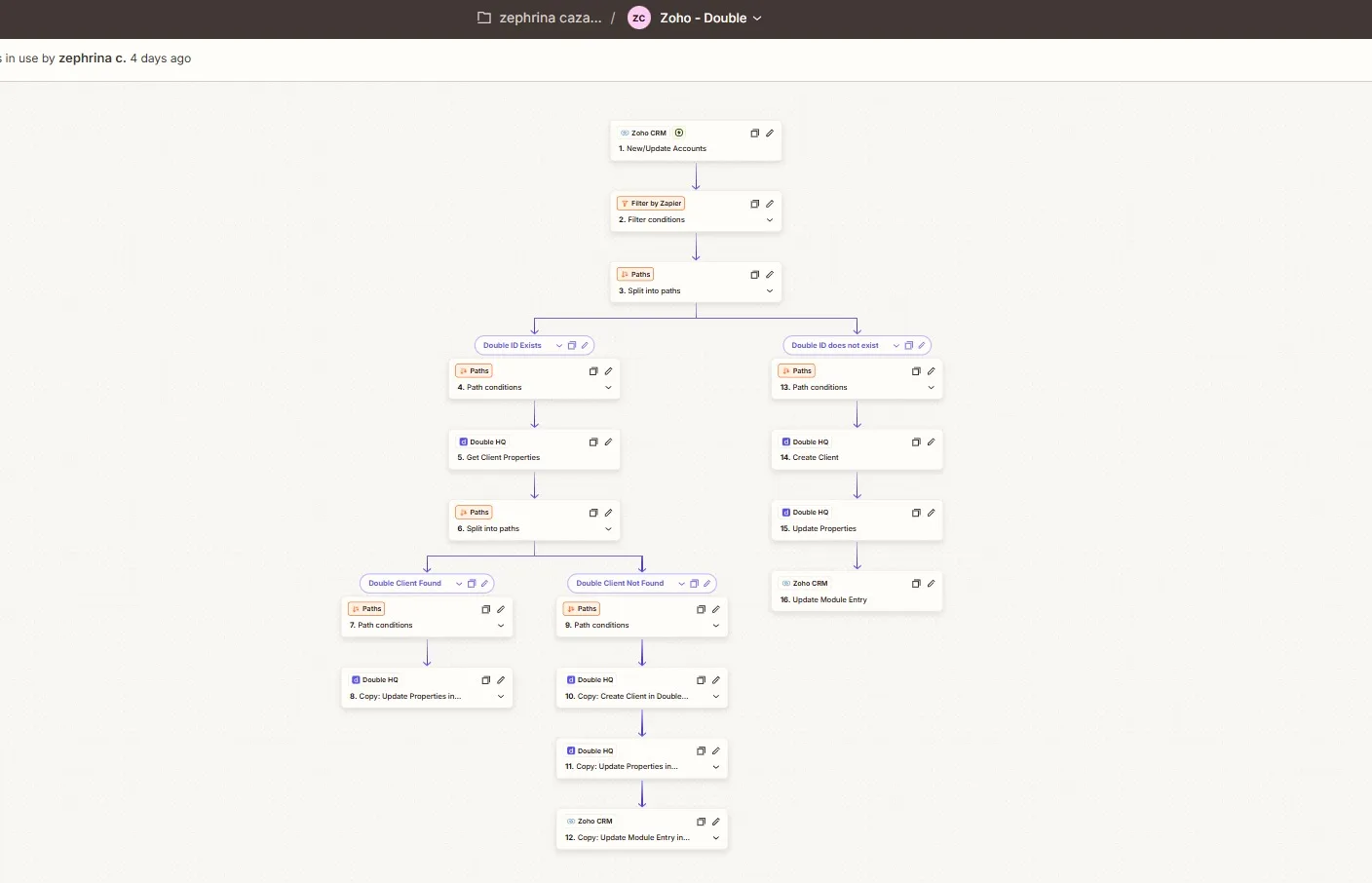Viewport: 1372px width, 883px height.
Task: Edit step 5 Get Client Properties
Action: click(x=608, y=442)
